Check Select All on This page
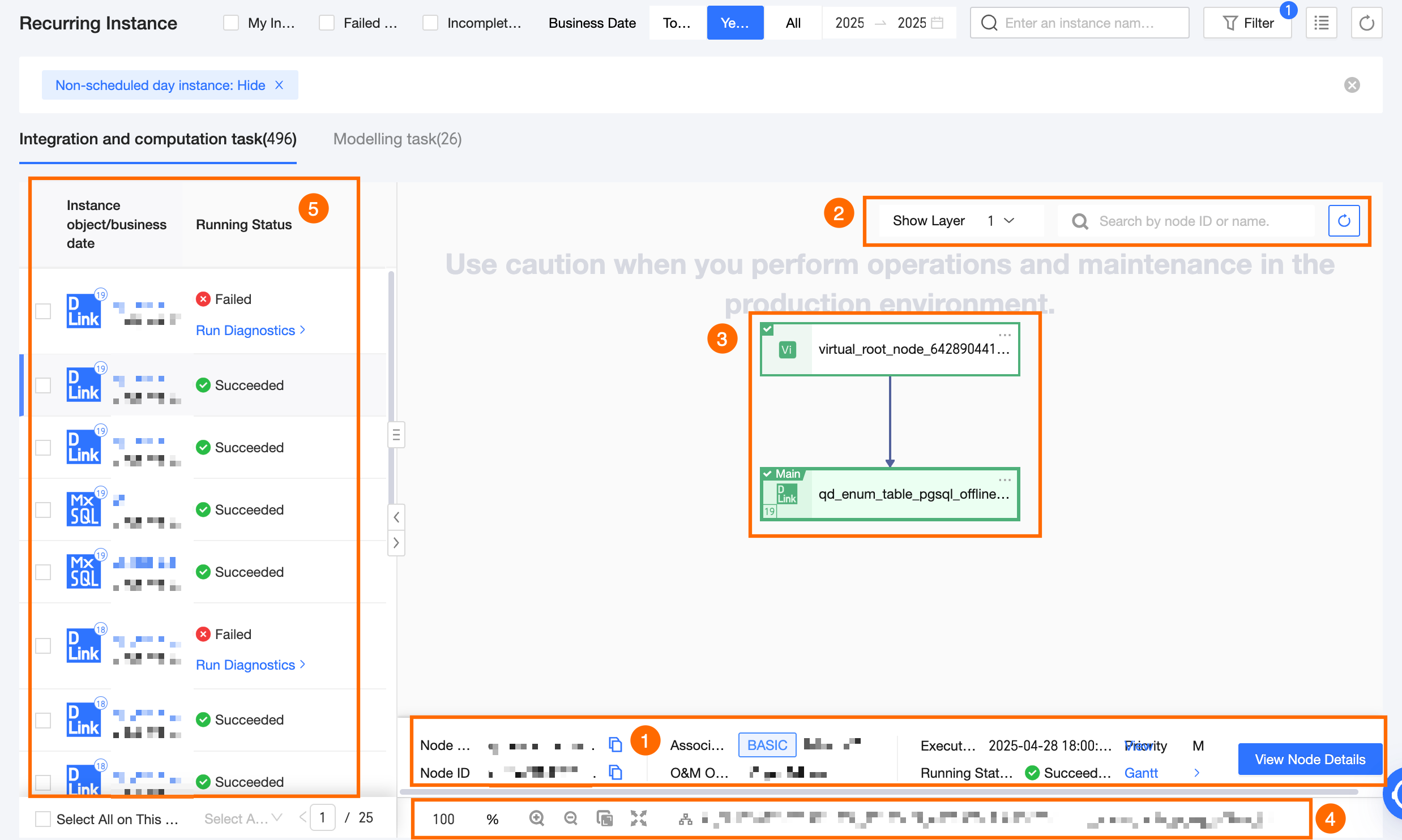1402x840 pixels. tap(43, 818)
